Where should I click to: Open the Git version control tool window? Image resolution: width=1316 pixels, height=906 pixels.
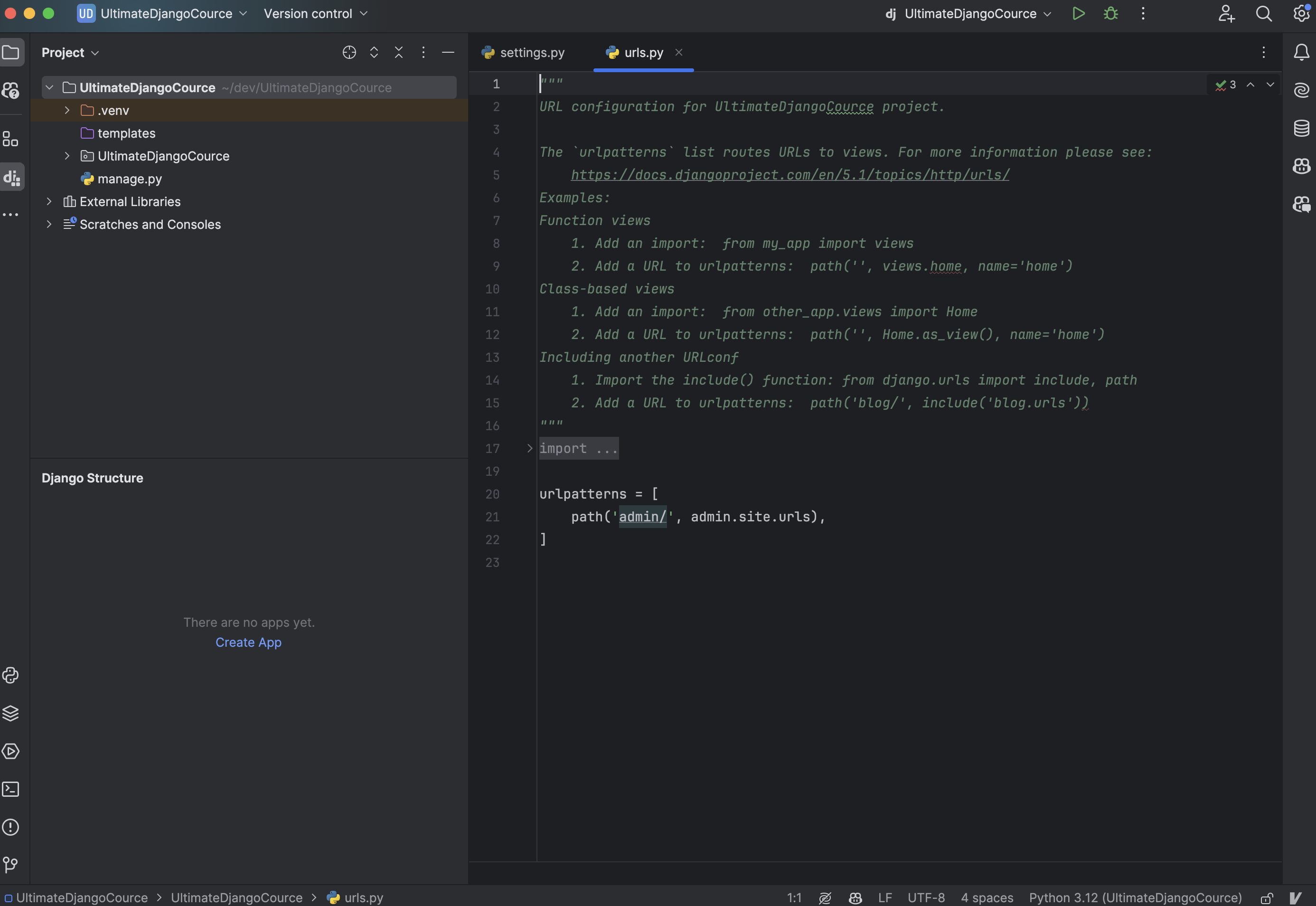11,865
